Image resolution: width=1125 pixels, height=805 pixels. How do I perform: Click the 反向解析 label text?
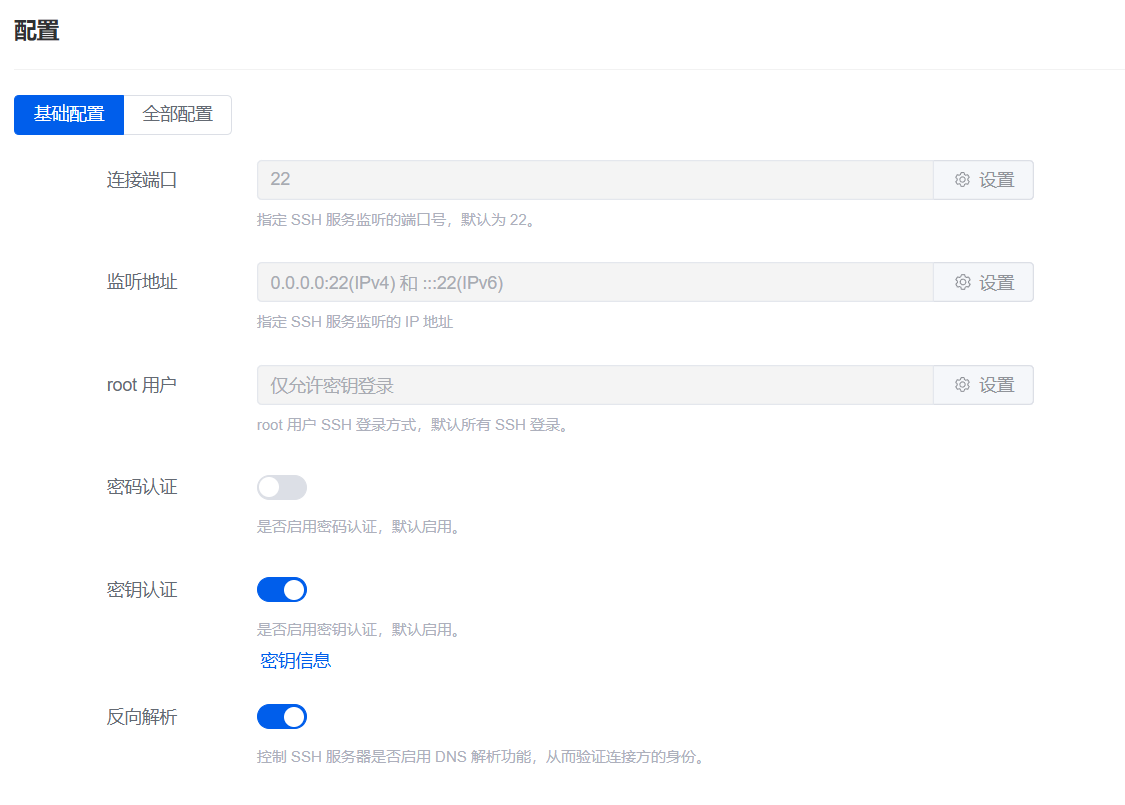pos(142,717)
